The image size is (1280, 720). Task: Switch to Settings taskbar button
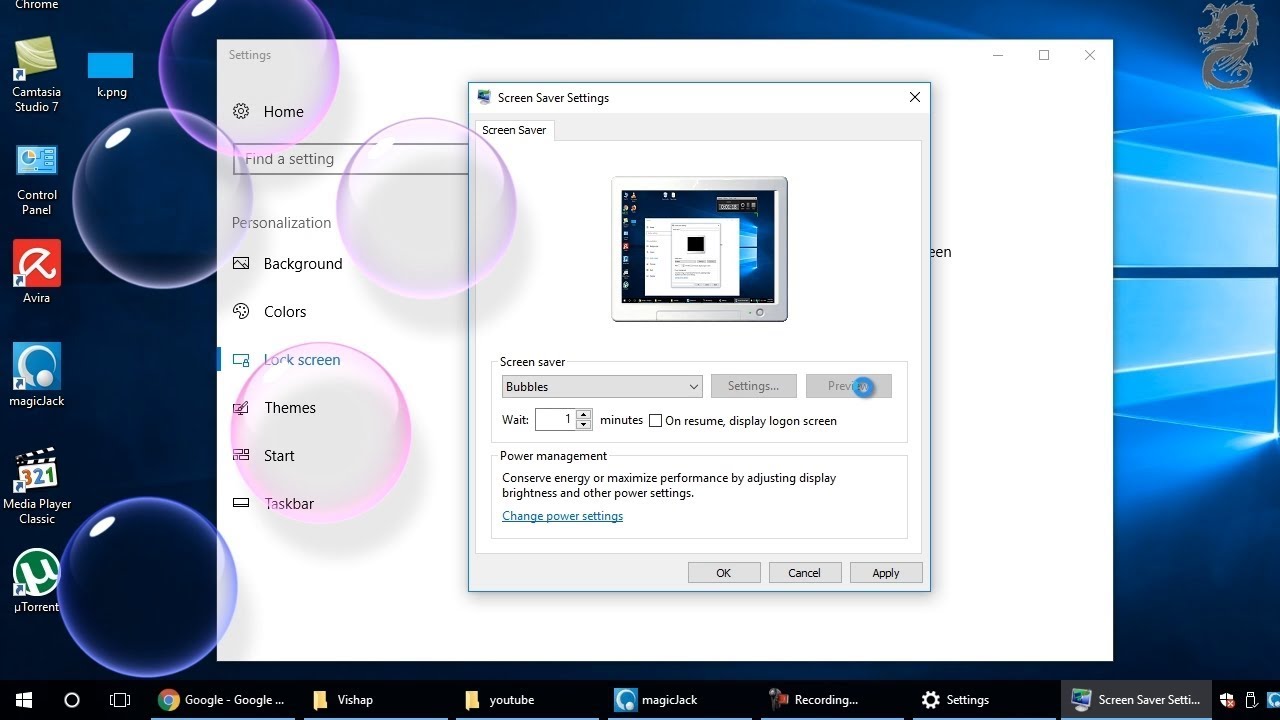pos(983,700)
